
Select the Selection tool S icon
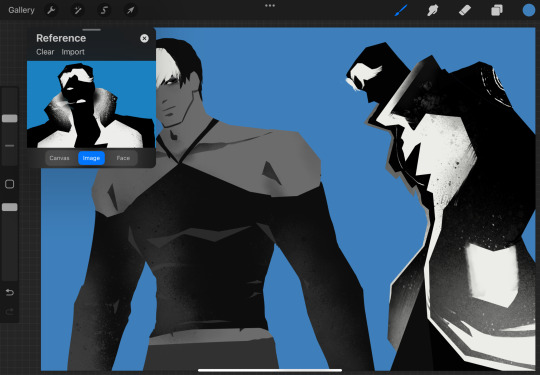pyautogui.click(x=104, y=10)
